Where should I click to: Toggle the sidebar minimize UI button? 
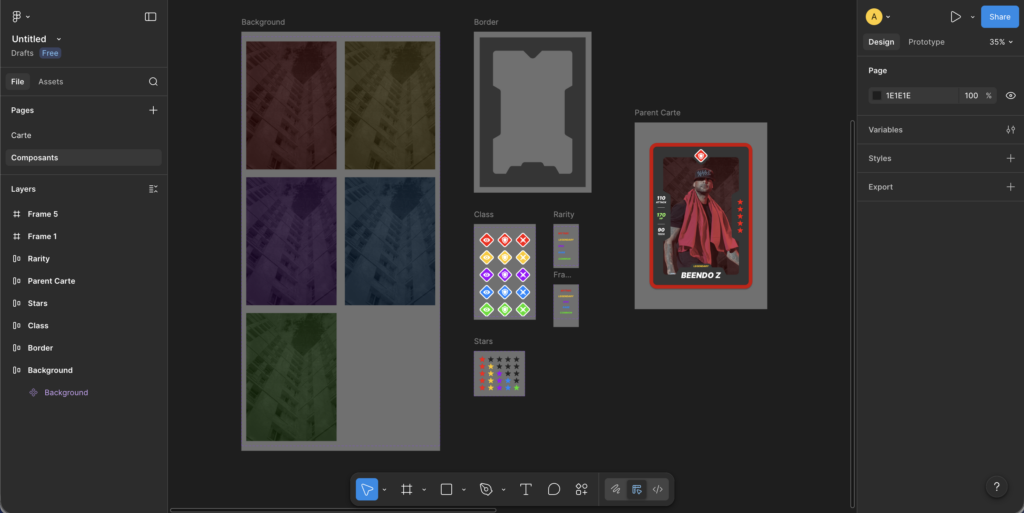coord(151,17)
